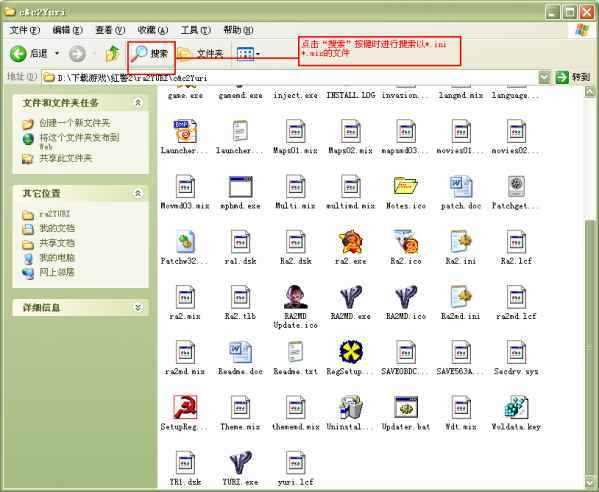Open the Back button history dropdown arrow
599x492 pixels.
[x=57, y=53]
